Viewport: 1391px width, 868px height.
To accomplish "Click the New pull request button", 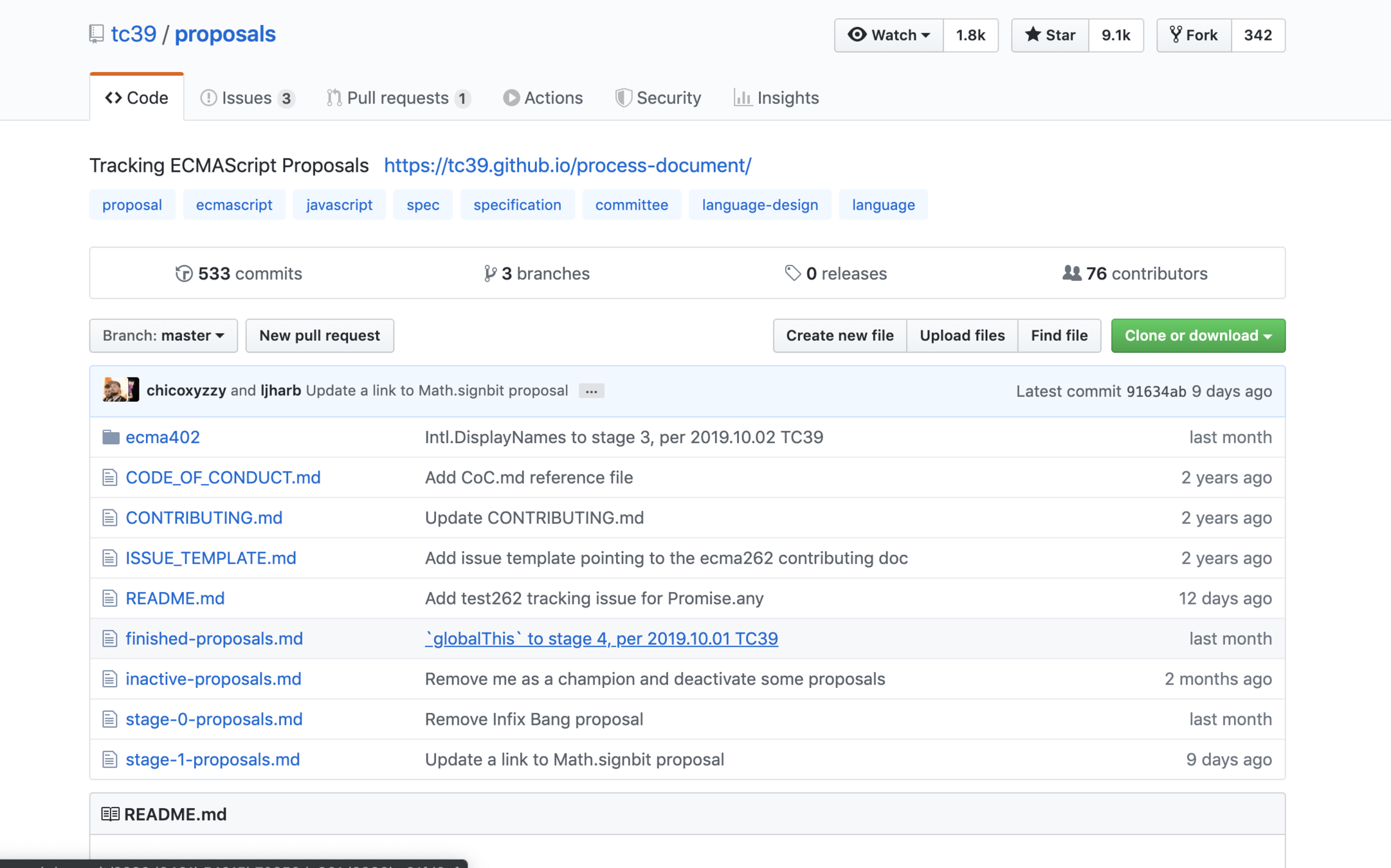I will coord(320,336).
